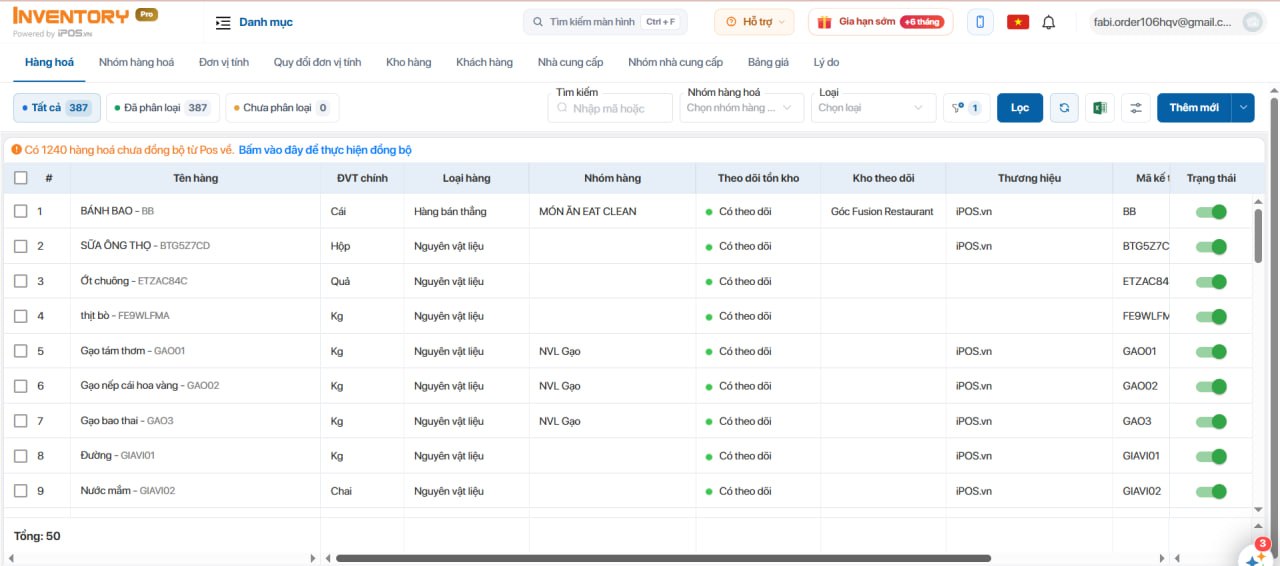Open column settings sliders icon
The height and width of the screenshot is (566, 1280).
(x=1135, y=108)
